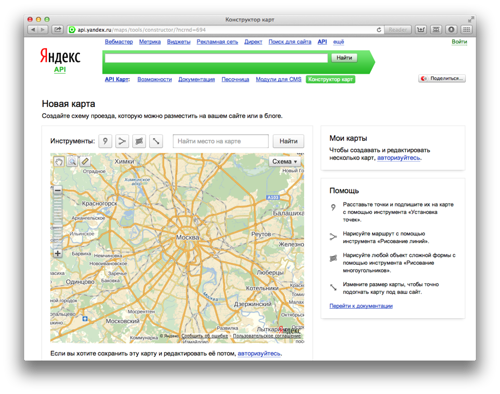Select the place marker tool
Image resolution: width=500 pixels, height=394 pixels.
[x=105, y=141]
